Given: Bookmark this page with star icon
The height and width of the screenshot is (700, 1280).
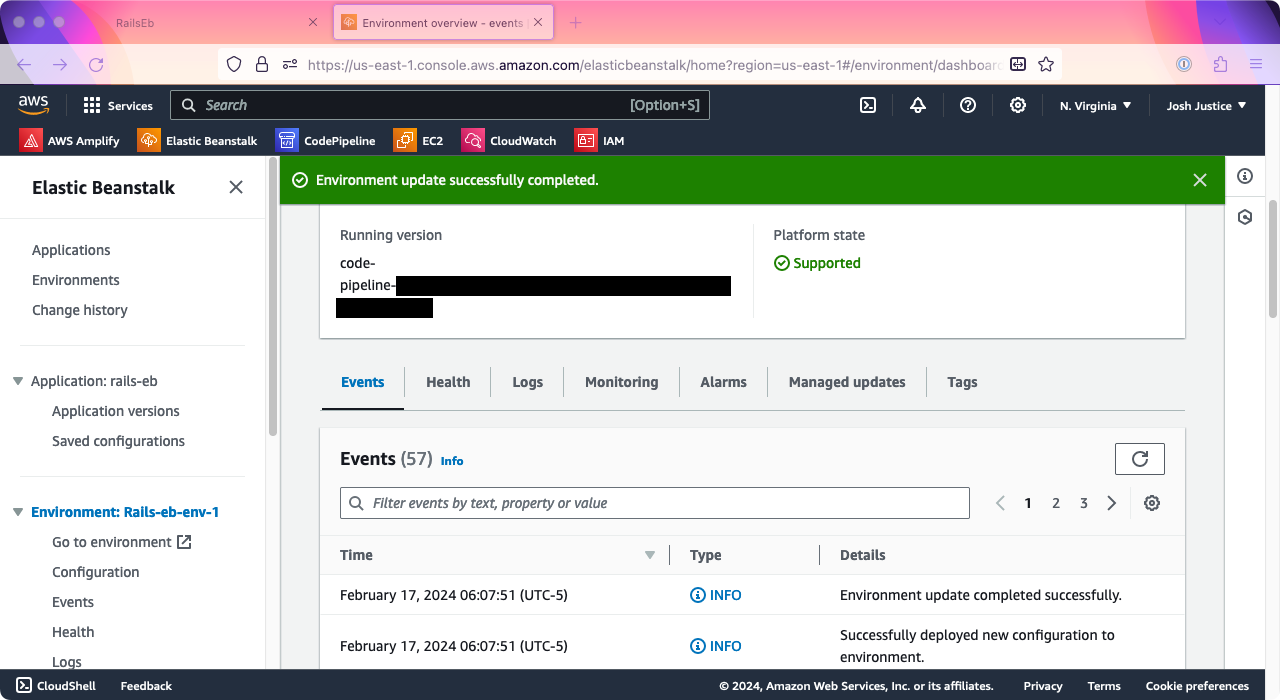Looking at the screenshot, I should pyautogui.click(x=1046, y=64).
